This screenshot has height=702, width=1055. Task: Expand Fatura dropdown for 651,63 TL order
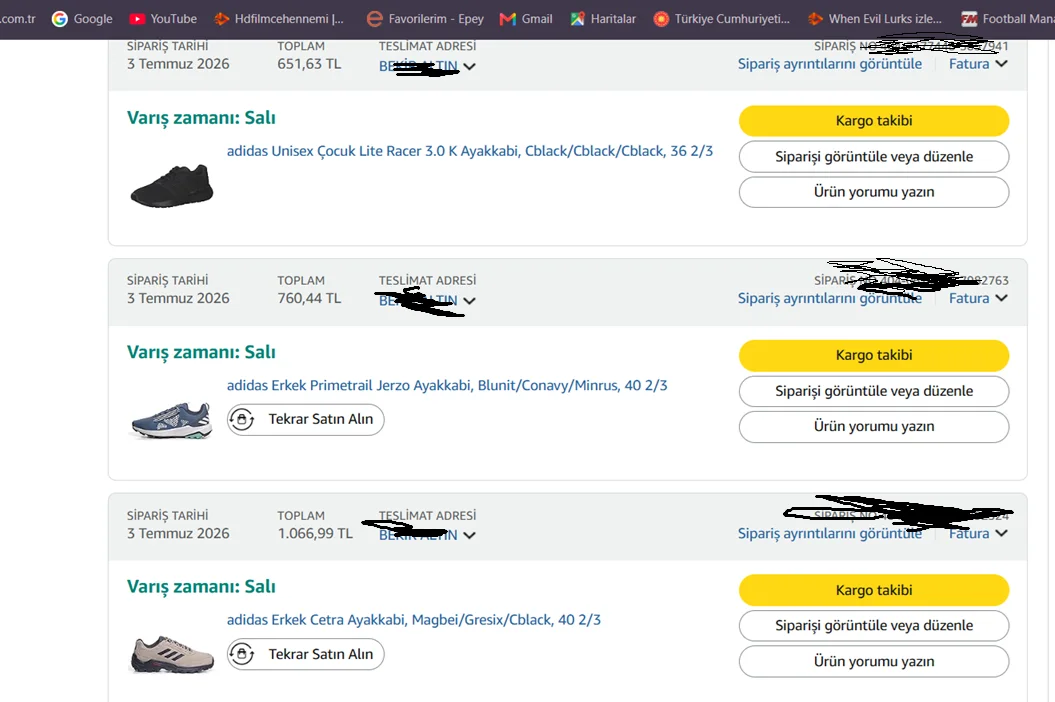click(978, 64)
